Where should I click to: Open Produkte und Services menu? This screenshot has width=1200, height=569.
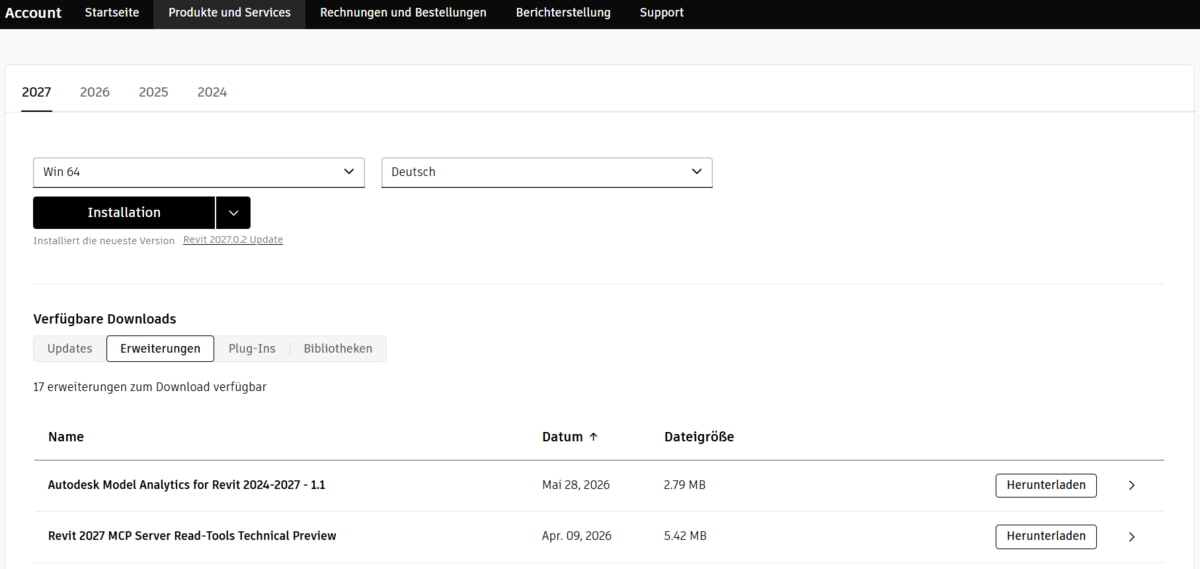tap(229, 13)
